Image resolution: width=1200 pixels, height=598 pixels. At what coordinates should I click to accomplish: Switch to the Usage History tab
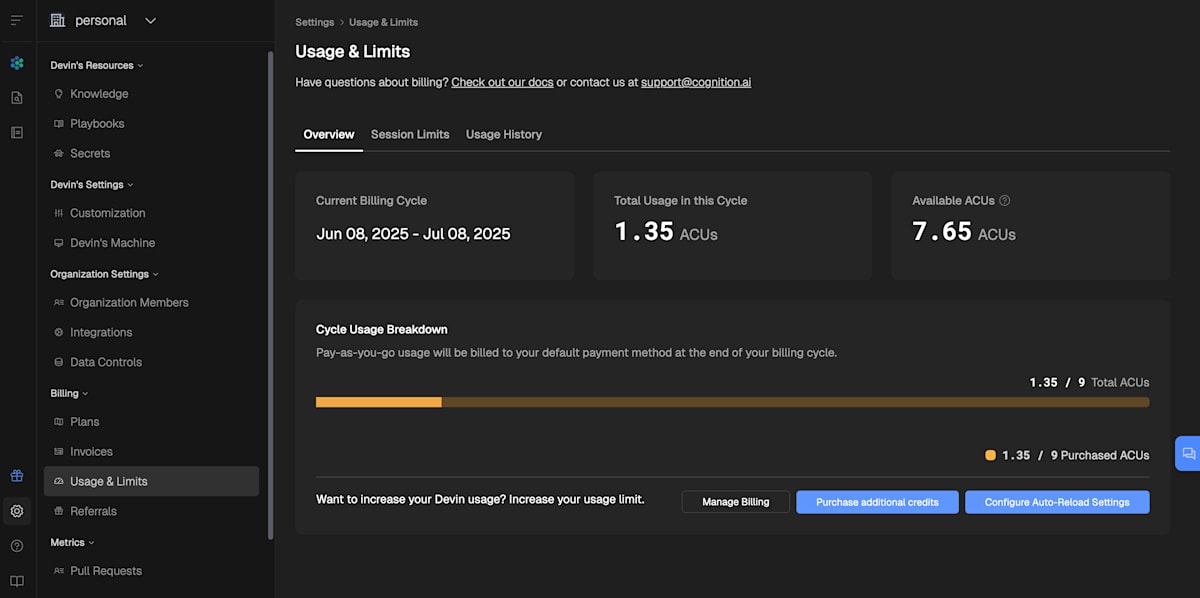point(504,134)
